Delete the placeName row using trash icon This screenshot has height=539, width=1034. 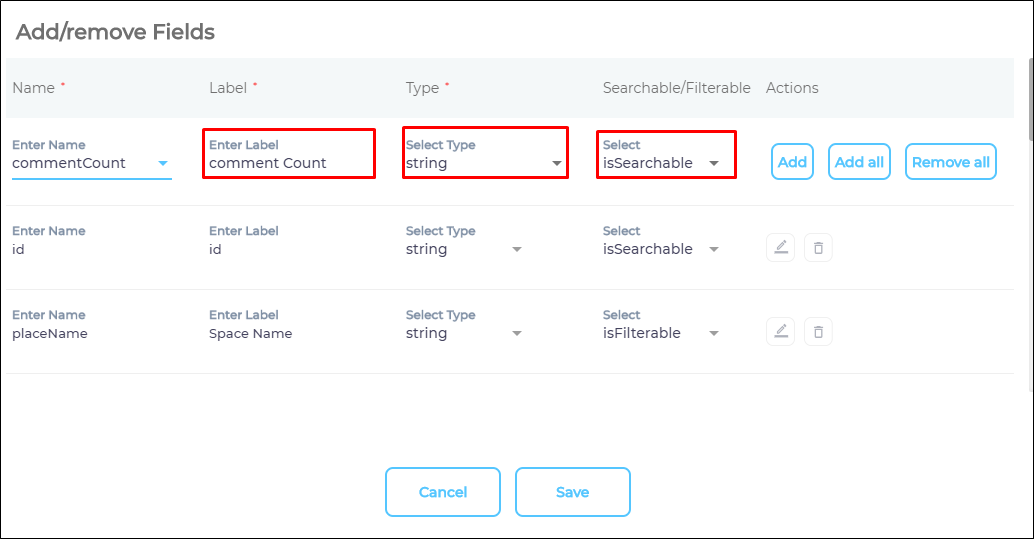pos(818,332)
